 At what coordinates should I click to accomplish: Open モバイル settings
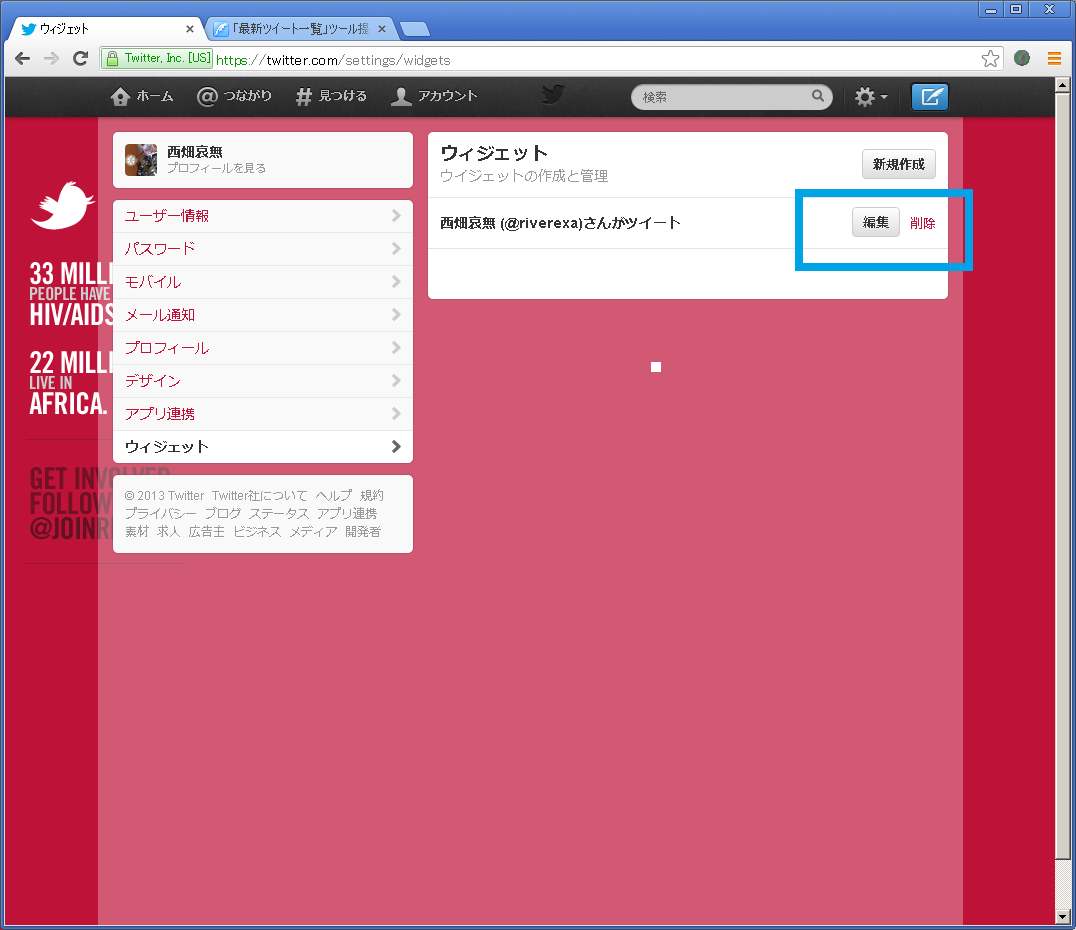coord(263,282)
